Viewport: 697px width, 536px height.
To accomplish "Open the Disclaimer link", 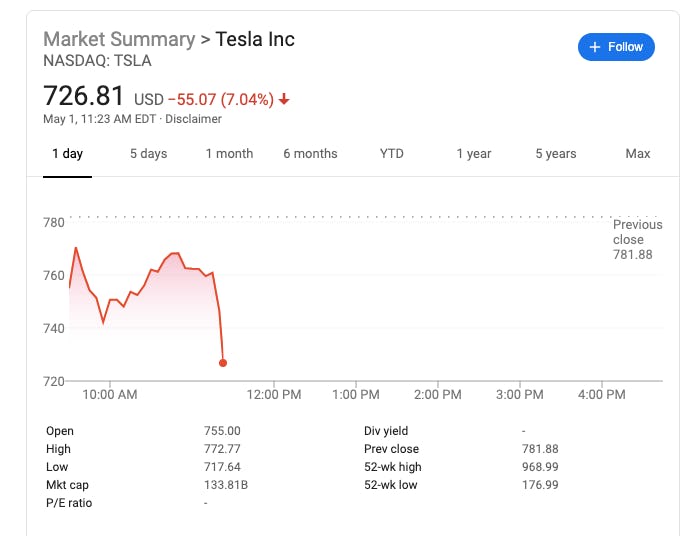I will coord(194,119).
